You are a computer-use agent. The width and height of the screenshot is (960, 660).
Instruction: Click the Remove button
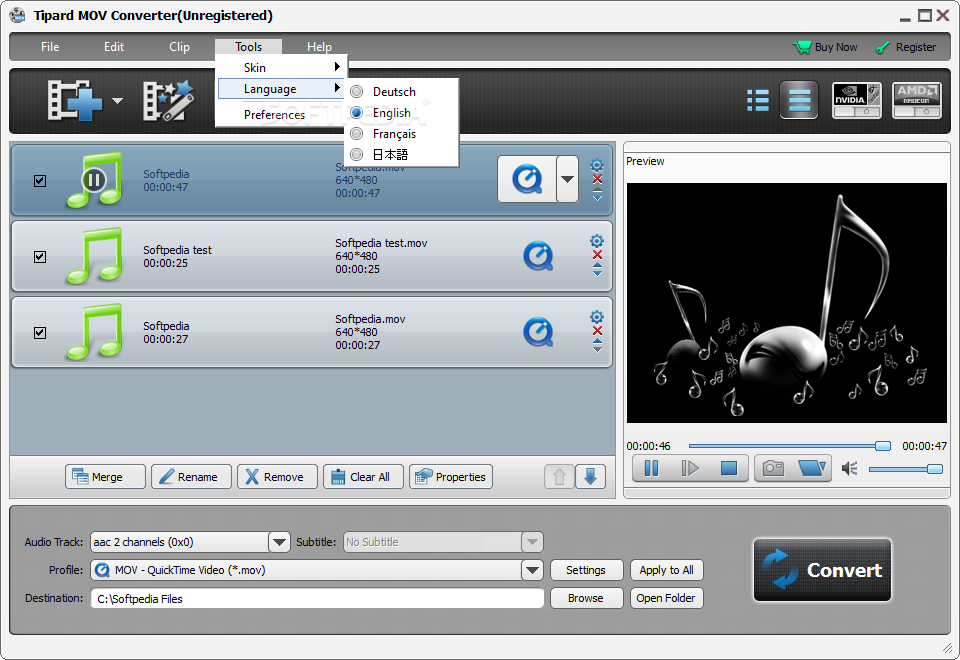click(x=277, y=476)
